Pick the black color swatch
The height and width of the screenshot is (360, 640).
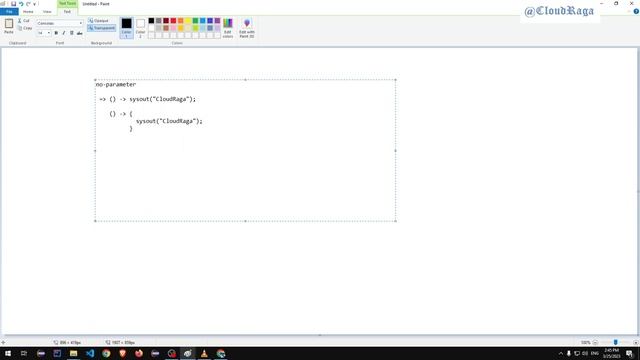pos(151,20)
